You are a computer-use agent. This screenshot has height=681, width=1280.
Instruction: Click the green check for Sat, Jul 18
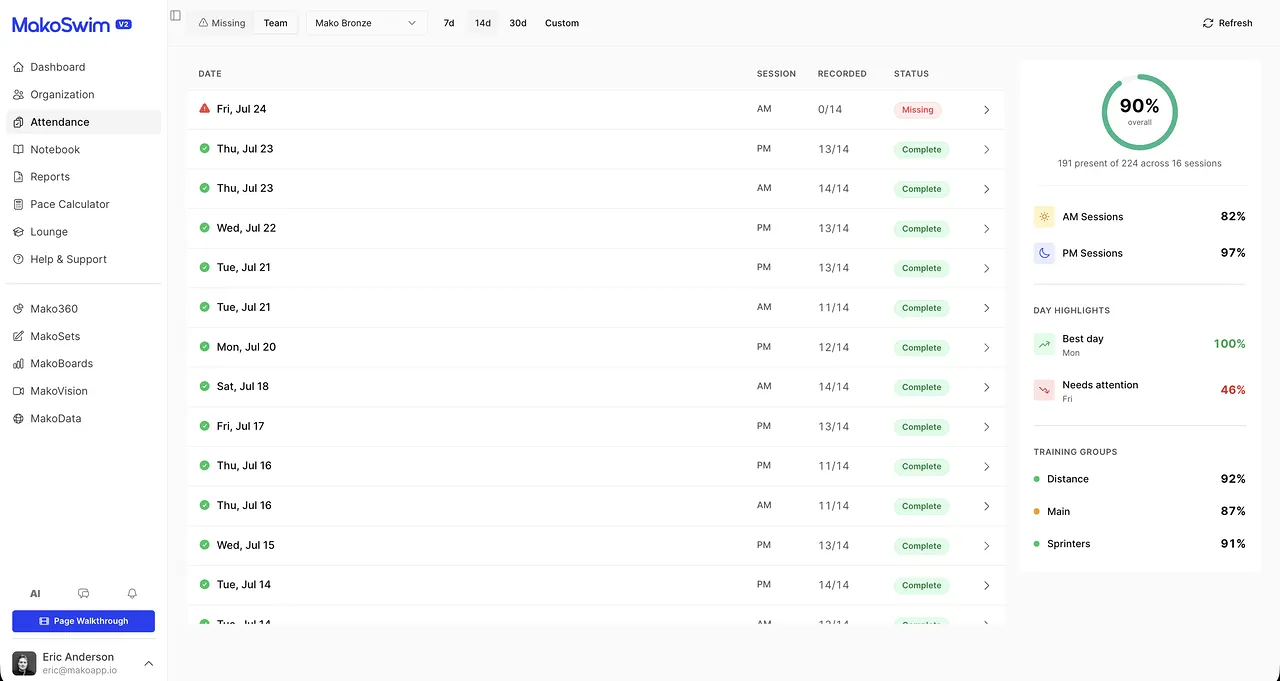coord(204,386)
